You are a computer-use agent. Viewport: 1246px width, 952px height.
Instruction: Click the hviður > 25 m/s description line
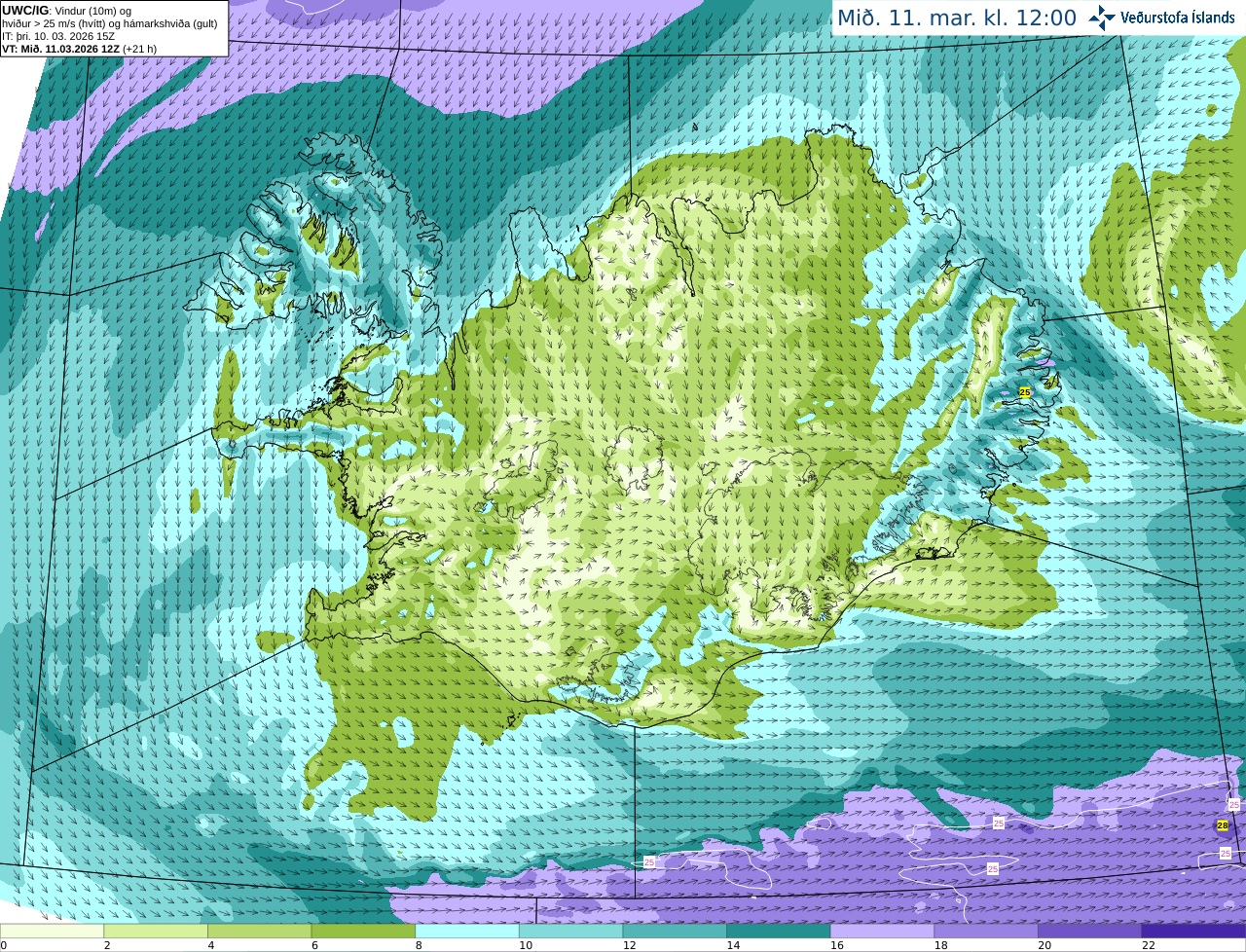110,23
